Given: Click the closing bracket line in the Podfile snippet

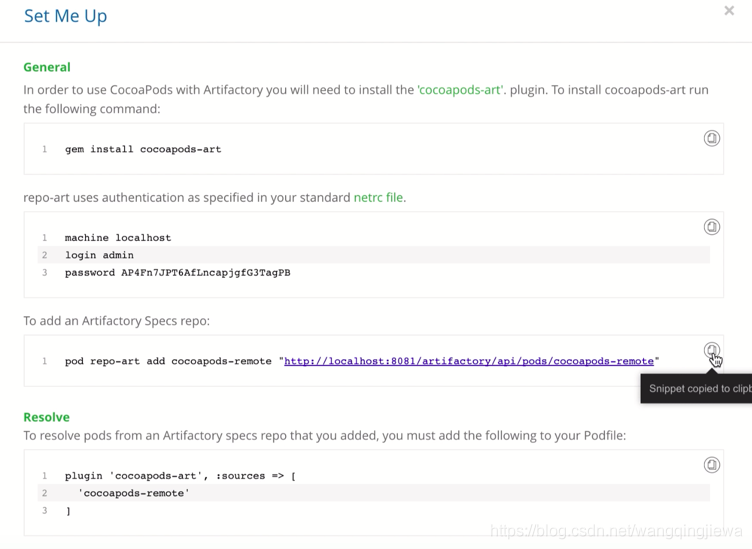Looking at the screenshot, I should pos(68,511).
